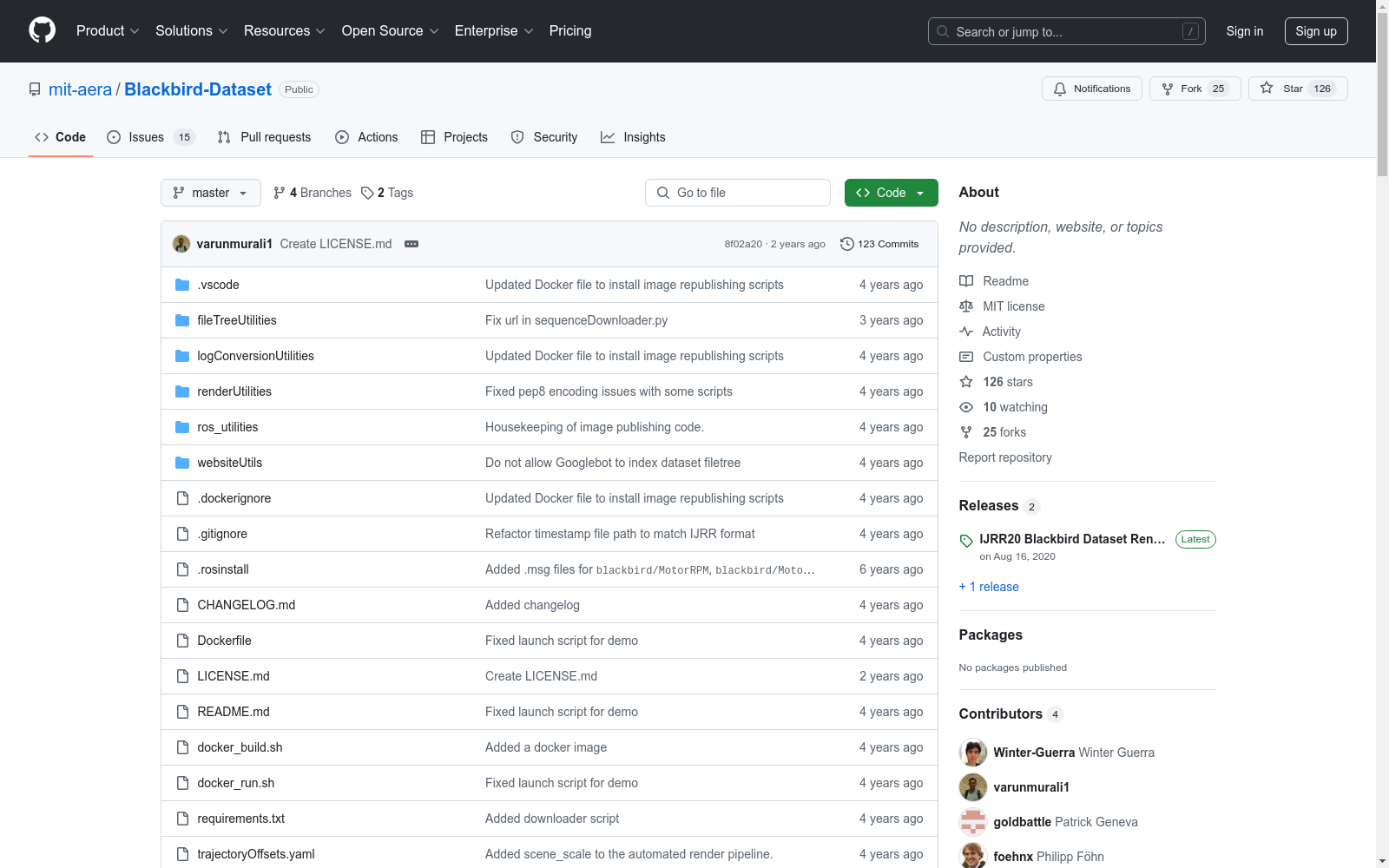Click the + 1 release link
Screen dimensions: 1389x868
tap(989, 587)
